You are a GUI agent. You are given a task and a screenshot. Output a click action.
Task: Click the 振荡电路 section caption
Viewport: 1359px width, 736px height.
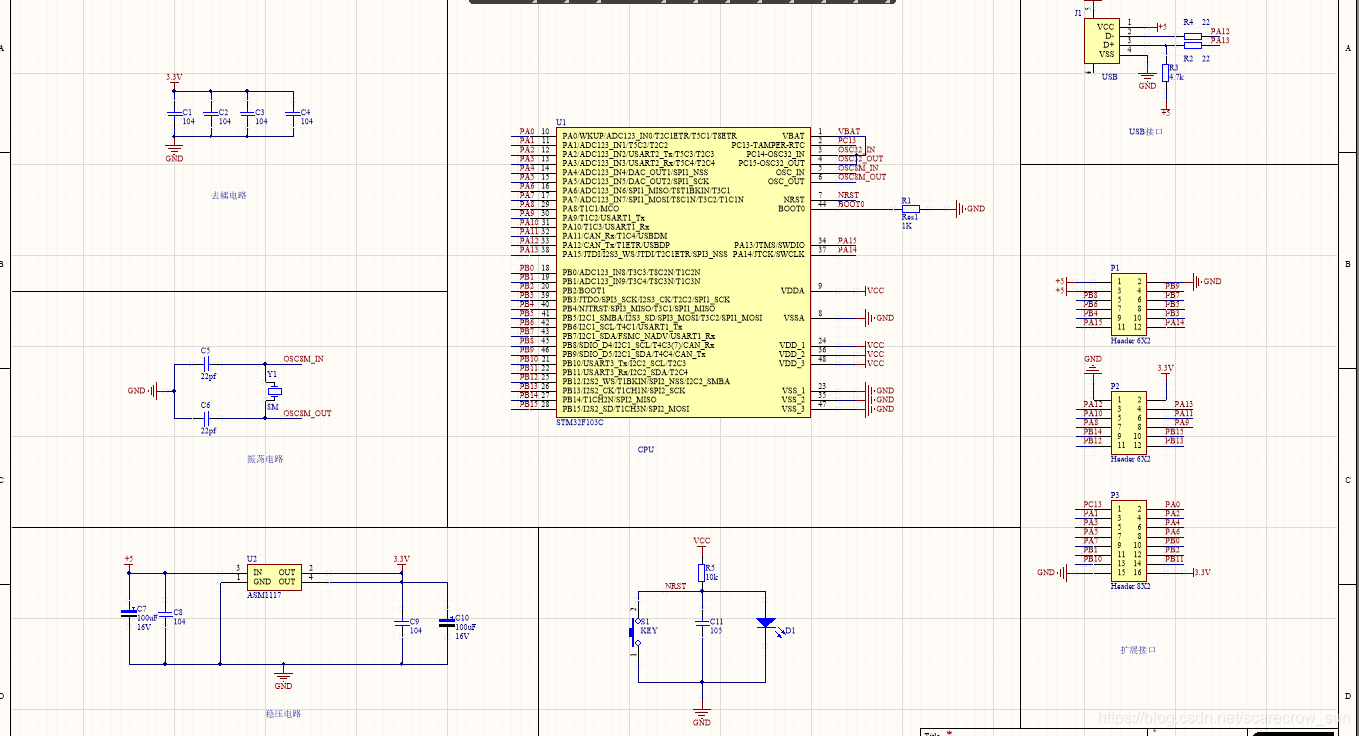tap(265, 459)
